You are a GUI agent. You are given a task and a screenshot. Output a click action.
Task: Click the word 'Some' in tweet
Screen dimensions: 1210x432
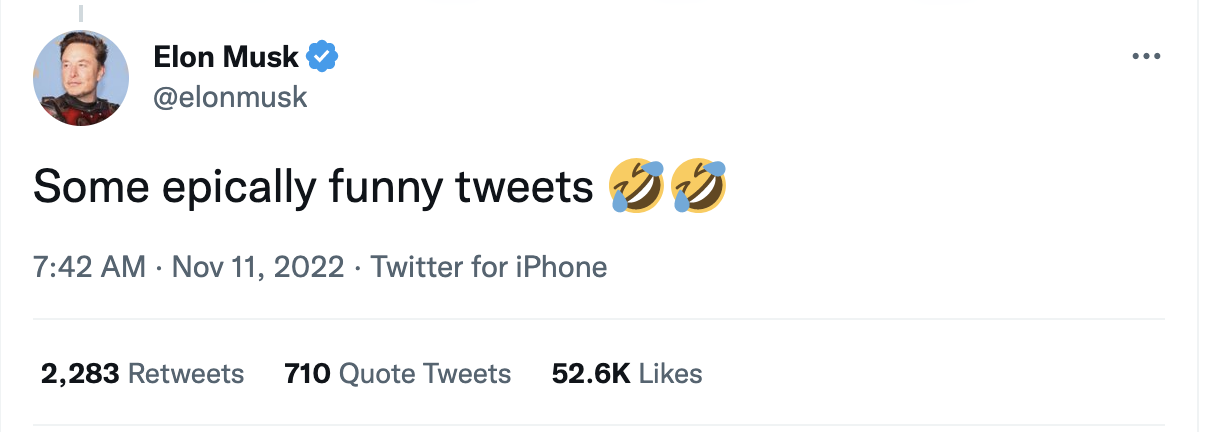[85, 187]
